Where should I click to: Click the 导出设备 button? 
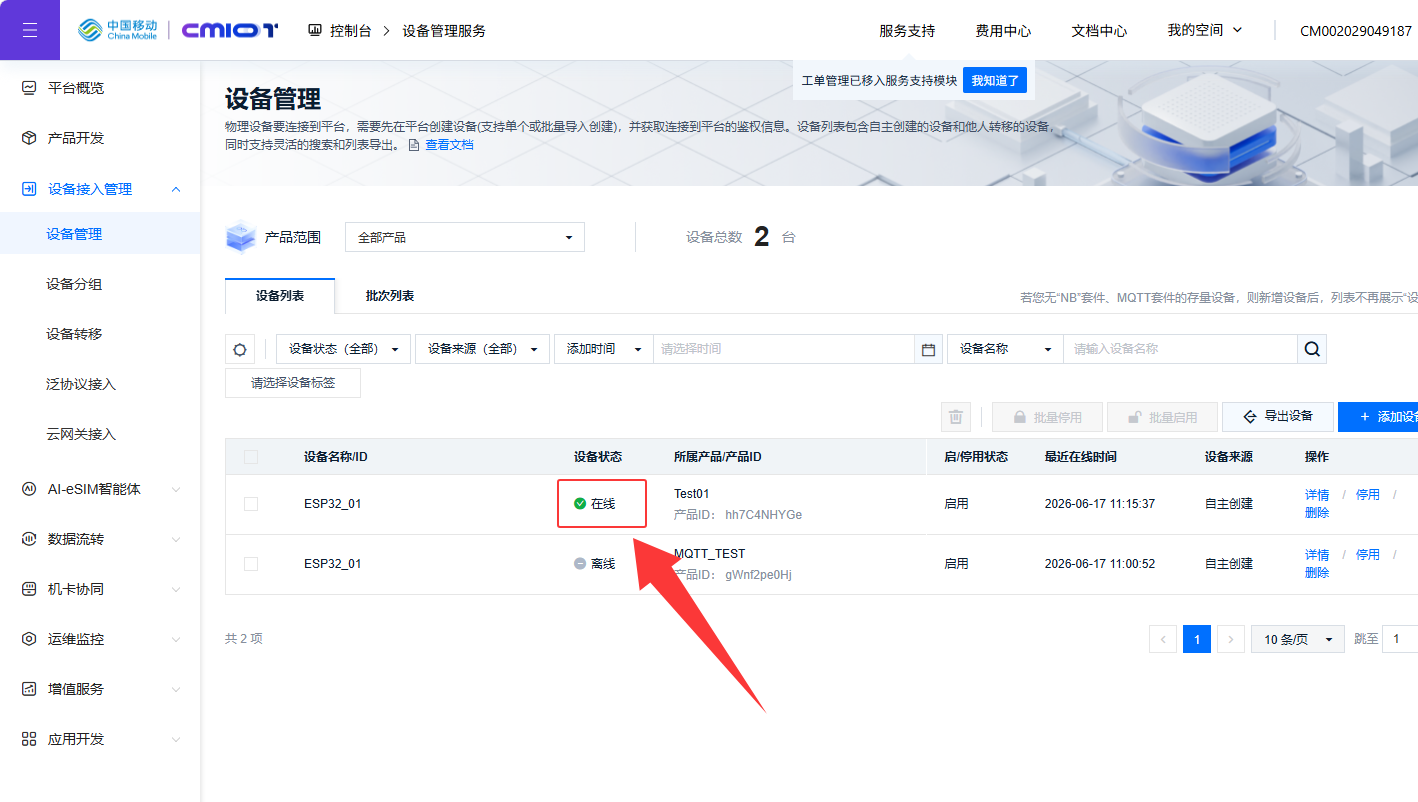pos(1278,417)
